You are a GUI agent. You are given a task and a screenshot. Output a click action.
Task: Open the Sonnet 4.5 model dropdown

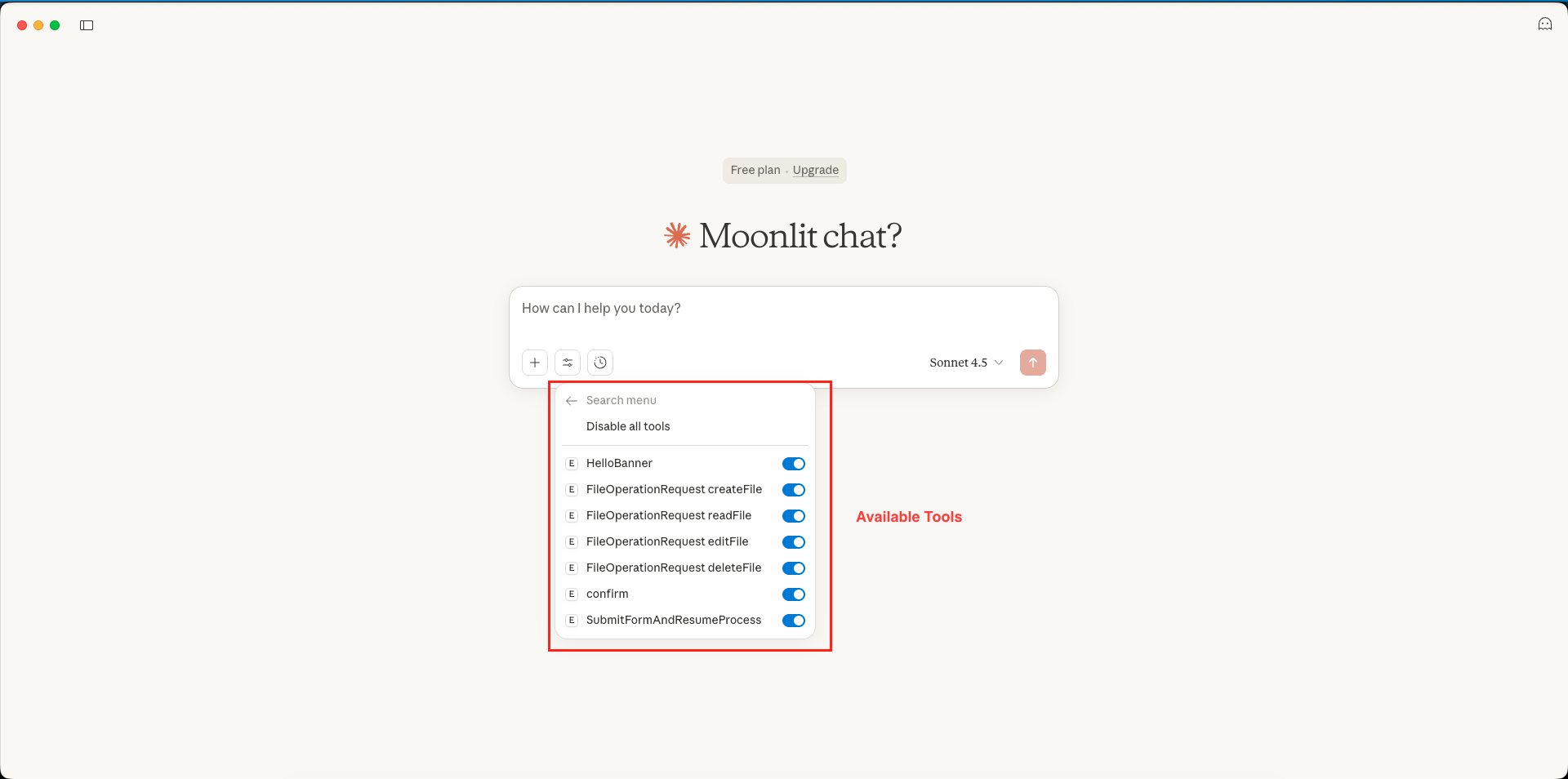click(x=966, y=363)
